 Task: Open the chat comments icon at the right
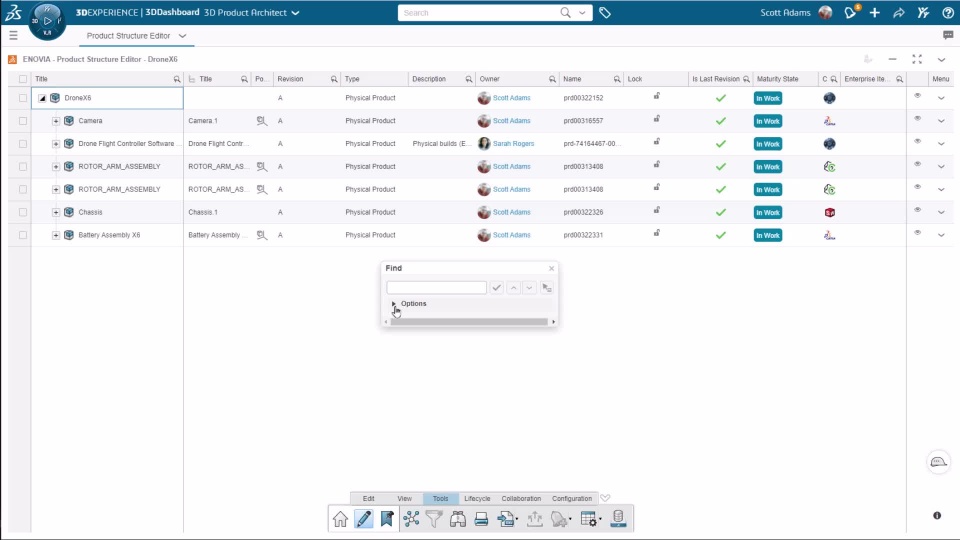pos(948,36)
